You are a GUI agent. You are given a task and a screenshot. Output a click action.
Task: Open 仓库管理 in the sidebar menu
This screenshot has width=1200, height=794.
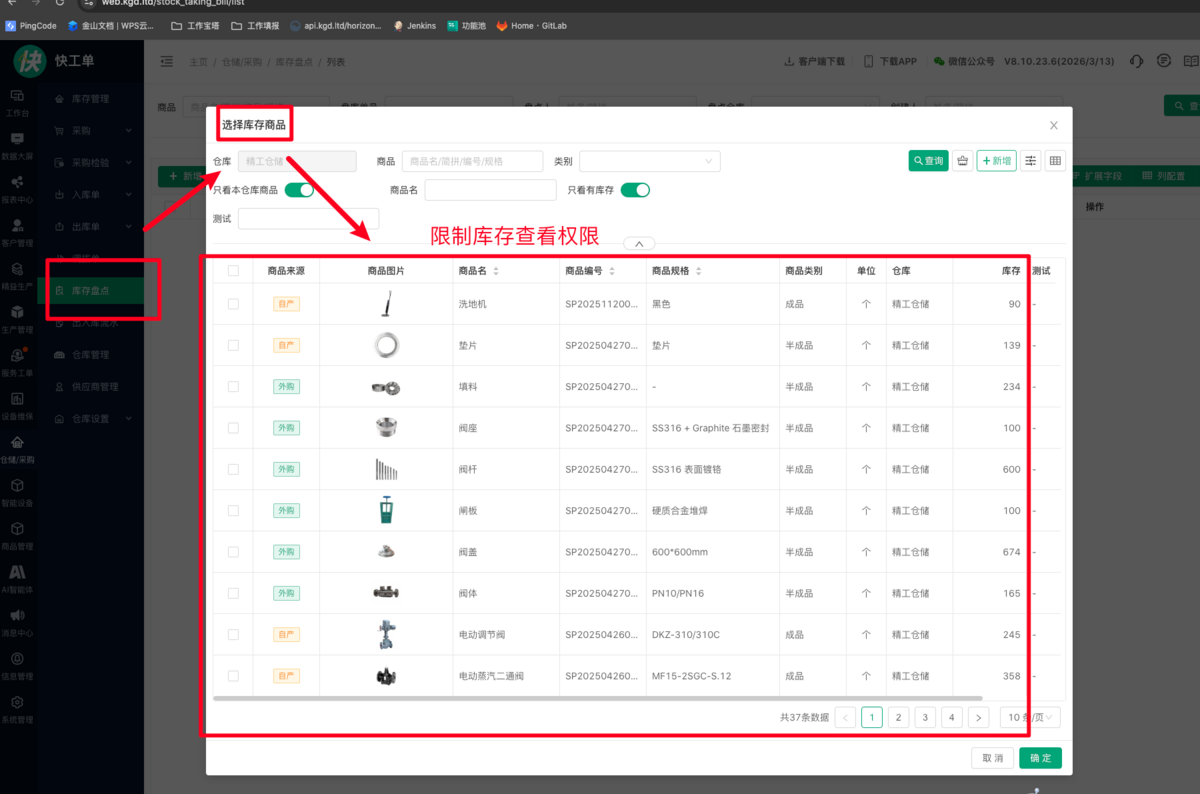91,355
